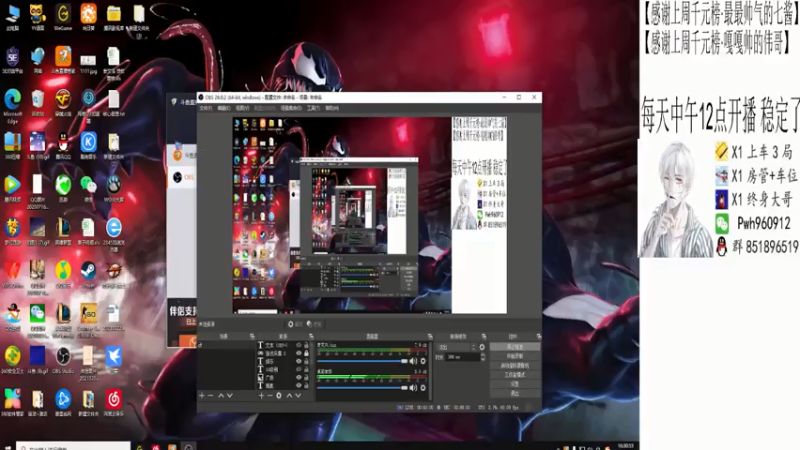The height and width of the screenshot is (450, 800).
Task: Toggle visibility eye of the 文本 (GDI+) source
Action: point(299,345)
